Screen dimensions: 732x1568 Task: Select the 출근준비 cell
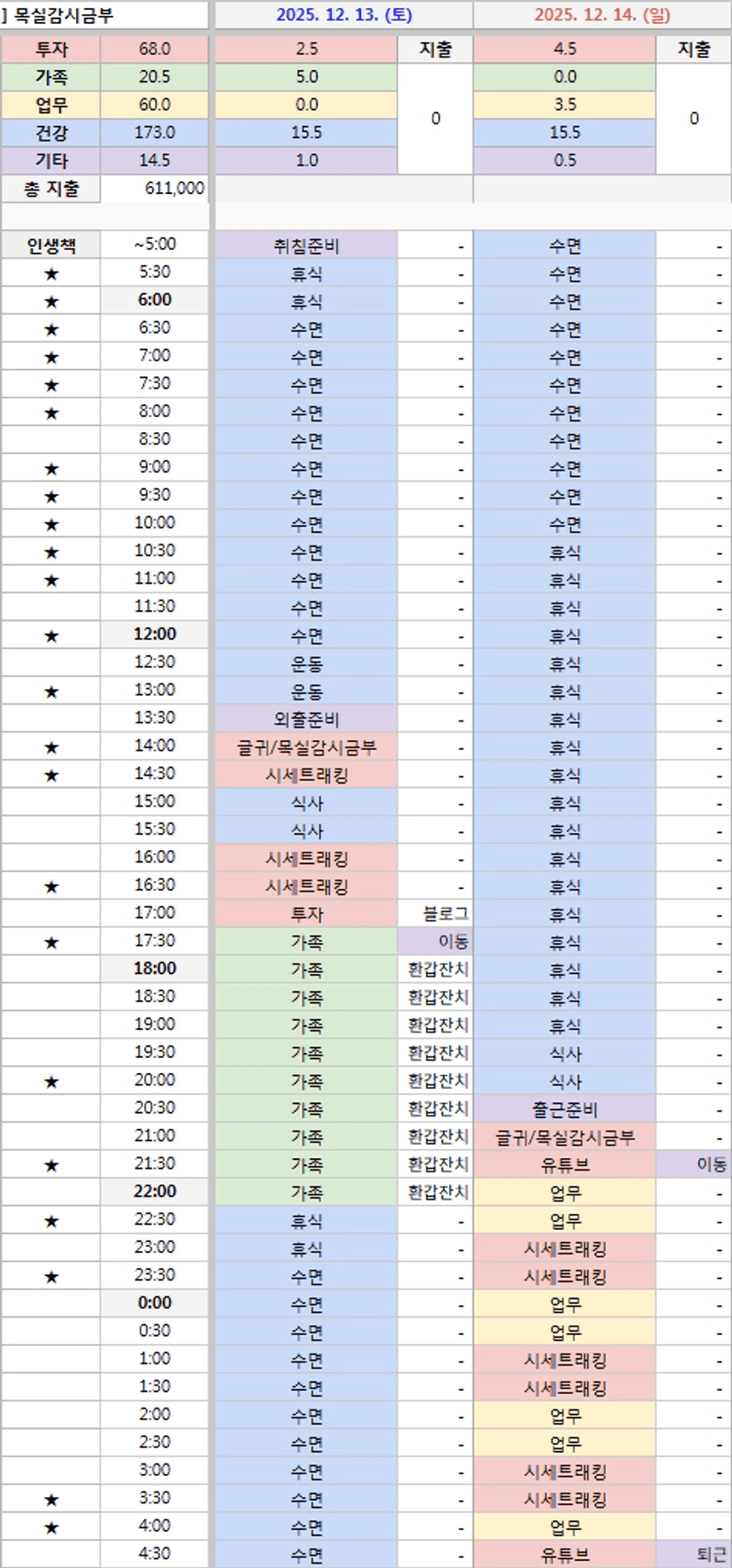(x=565, y=1109)
